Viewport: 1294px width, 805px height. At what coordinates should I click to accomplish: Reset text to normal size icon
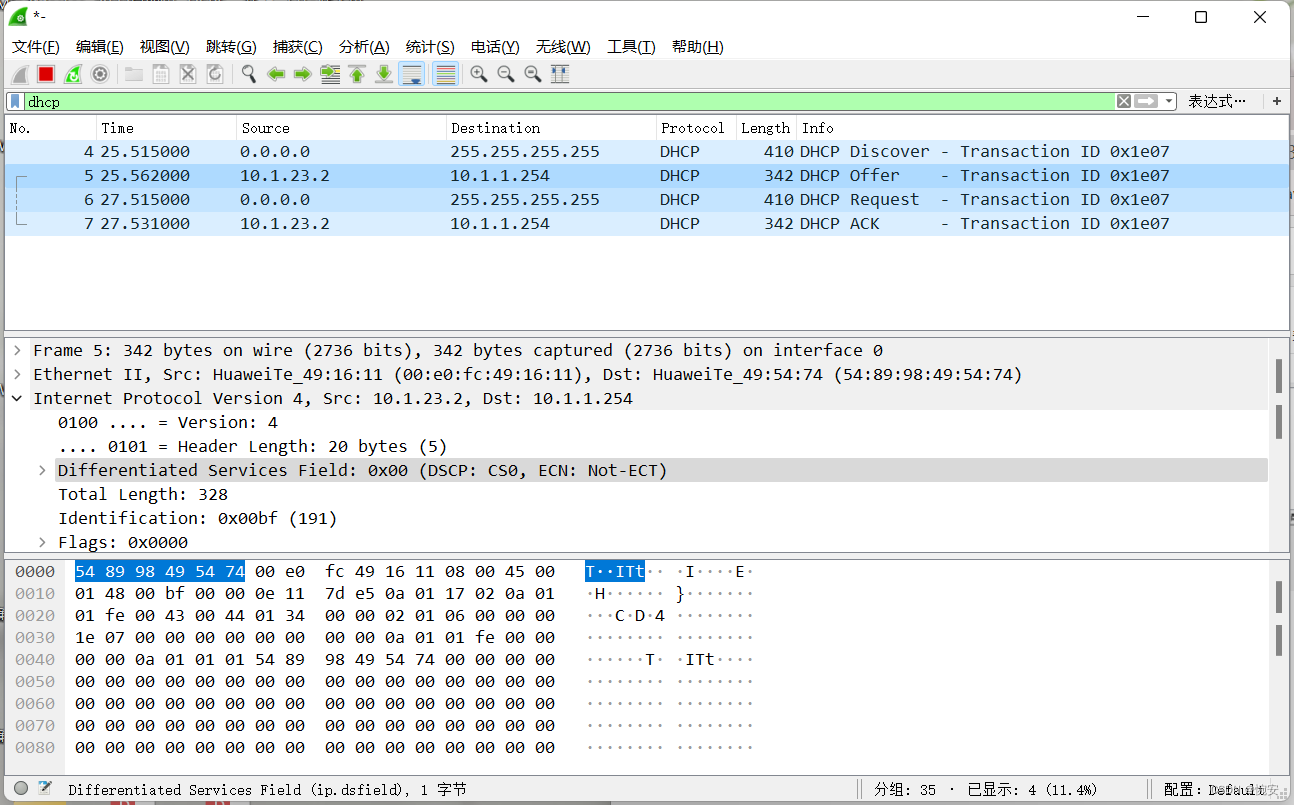coord(533,74)
